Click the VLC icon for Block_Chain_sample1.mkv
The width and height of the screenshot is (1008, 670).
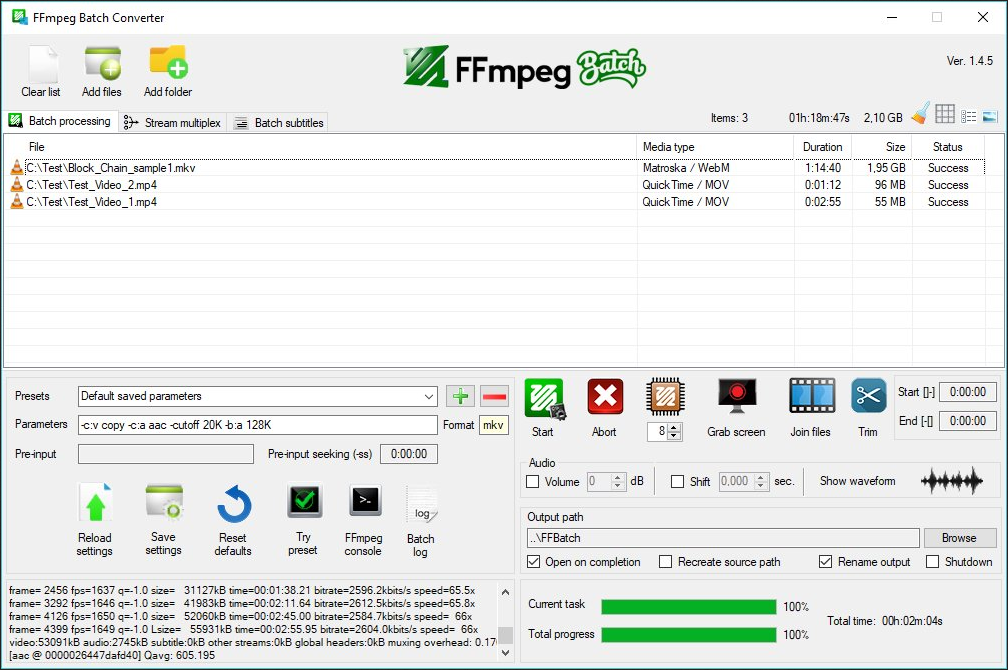pos(17,168)
